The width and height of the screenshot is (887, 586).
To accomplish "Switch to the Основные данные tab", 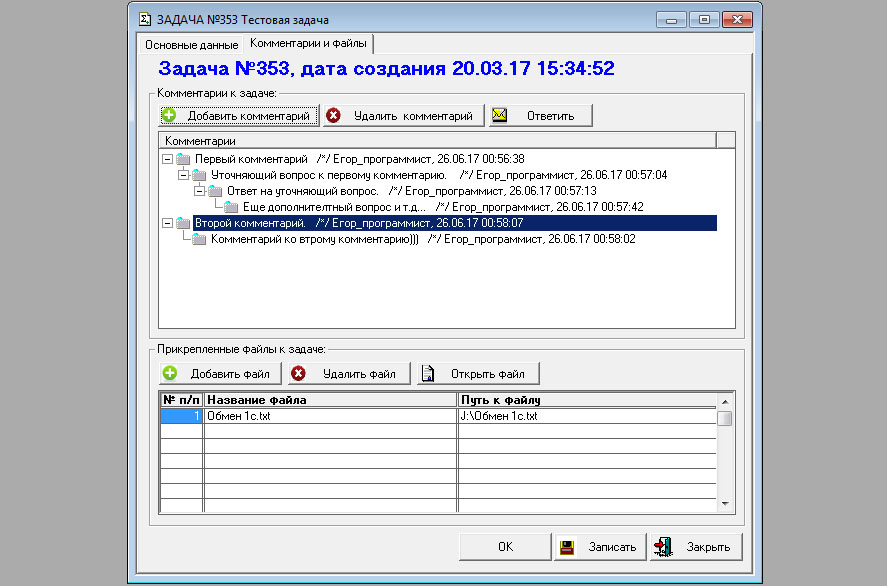I will coord(191,45).
